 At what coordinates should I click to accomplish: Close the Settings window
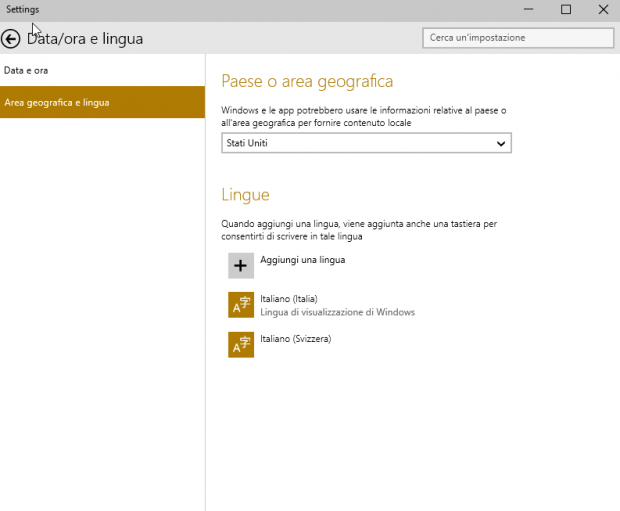[x=602, y=10]
